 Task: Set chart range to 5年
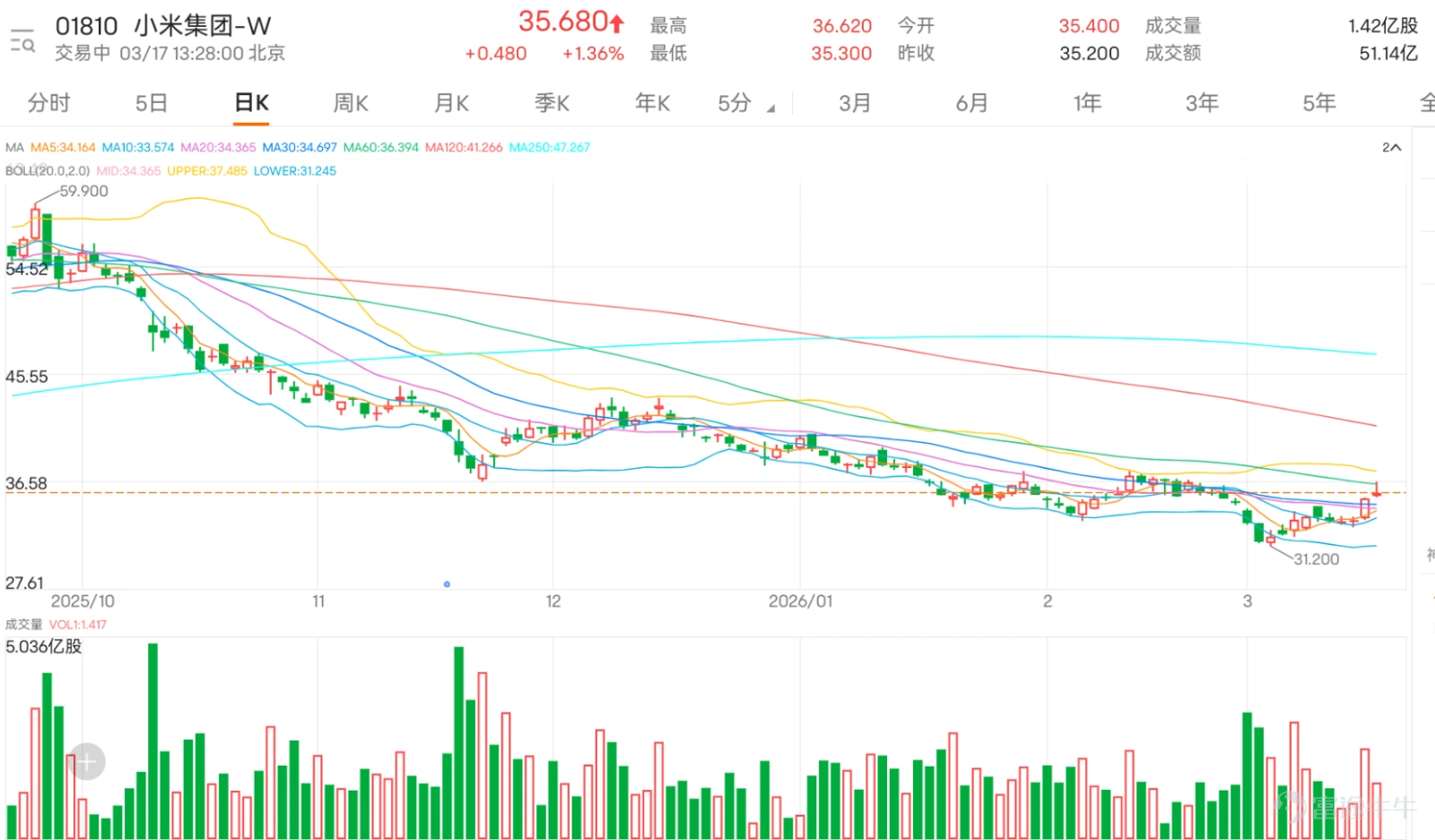pos(1318,103)
